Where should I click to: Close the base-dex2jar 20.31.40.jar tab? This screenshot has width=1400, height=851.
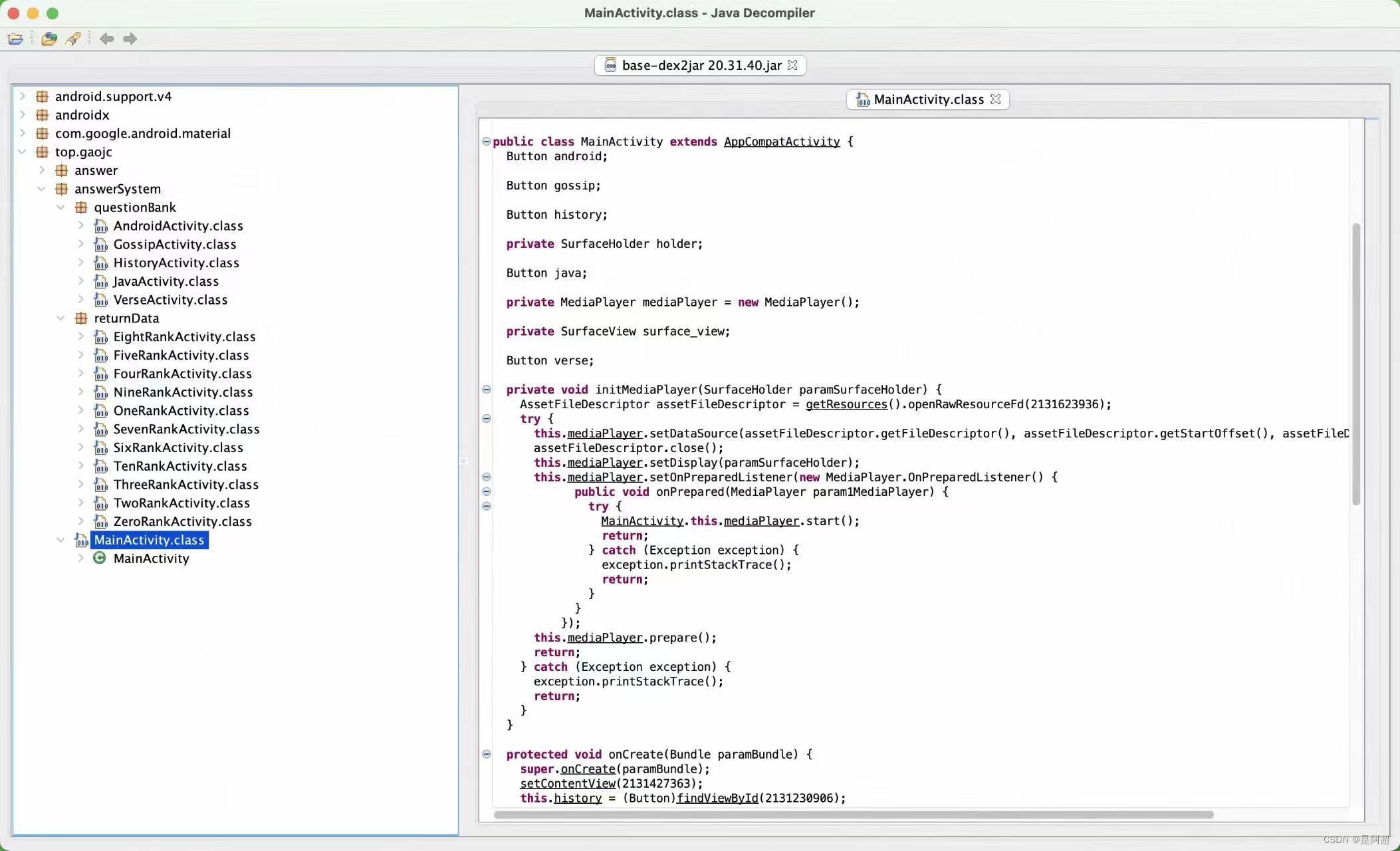tap(792, 65)
